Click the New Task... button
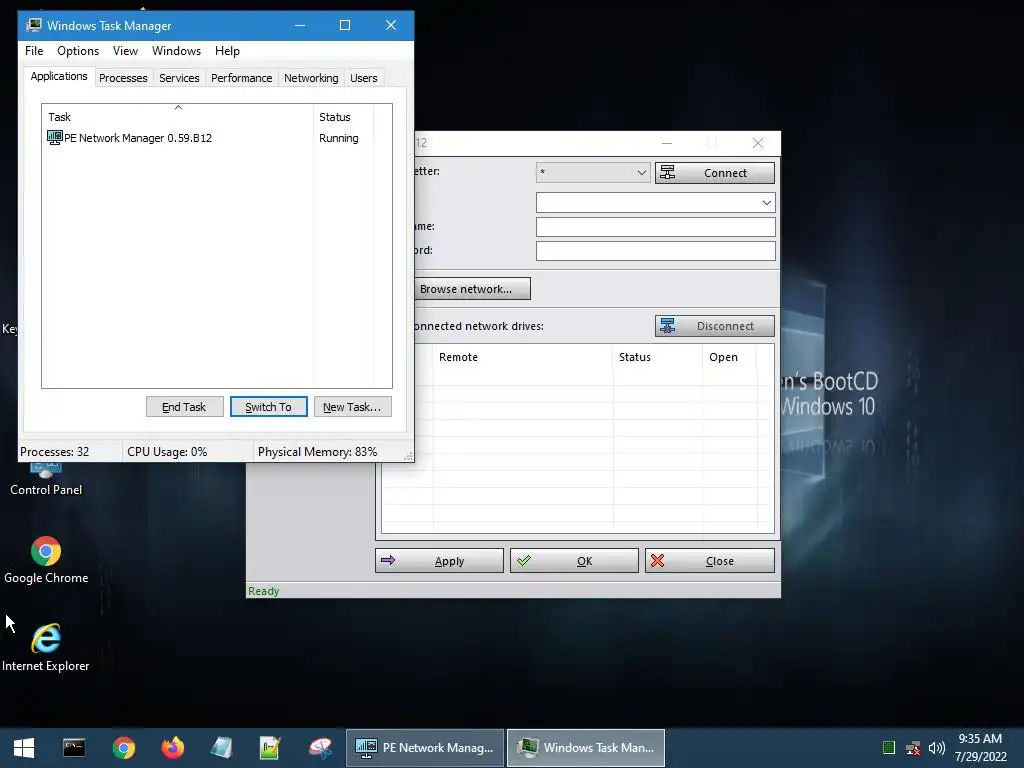Screen dimensions: 1024x768 pos(352,407)
